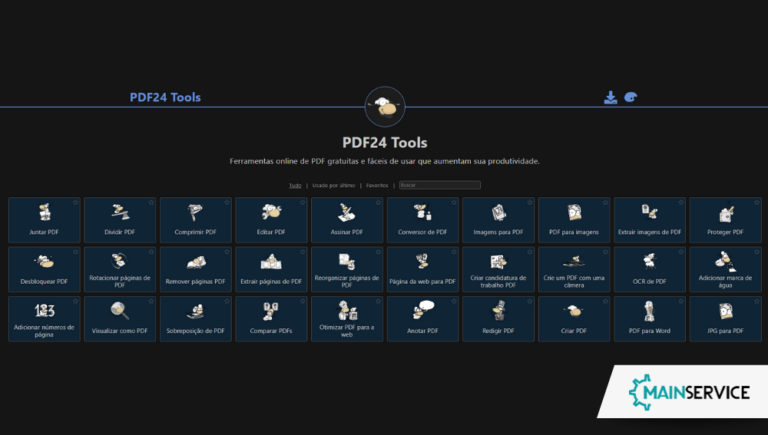Screen dimensions: 768x435
Task: Select Página da web para PDF tool
Action: pos(423,269)
